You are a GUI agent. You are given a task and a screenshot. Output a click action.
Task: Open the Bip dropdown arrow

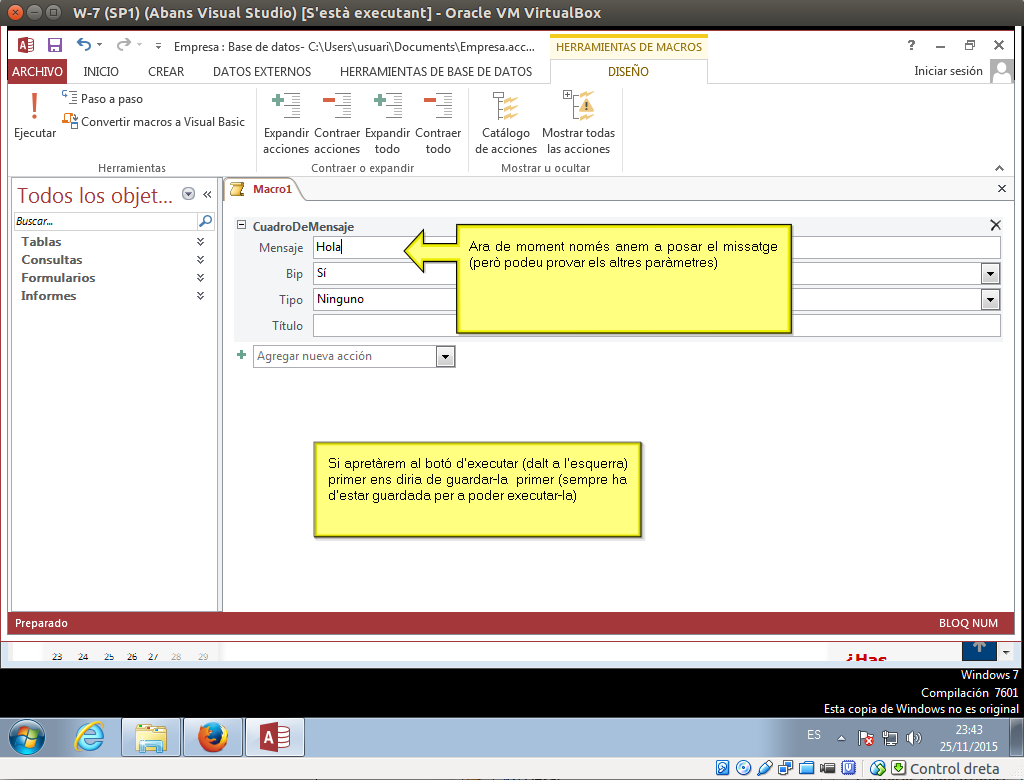coord(991,274)
